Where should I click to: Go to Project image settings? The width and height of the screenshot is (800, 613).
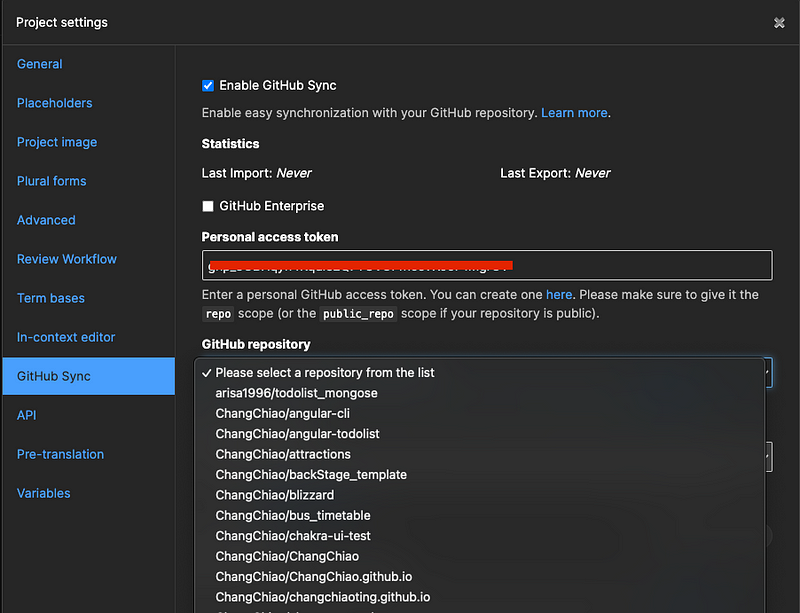[x=57, y=142]
